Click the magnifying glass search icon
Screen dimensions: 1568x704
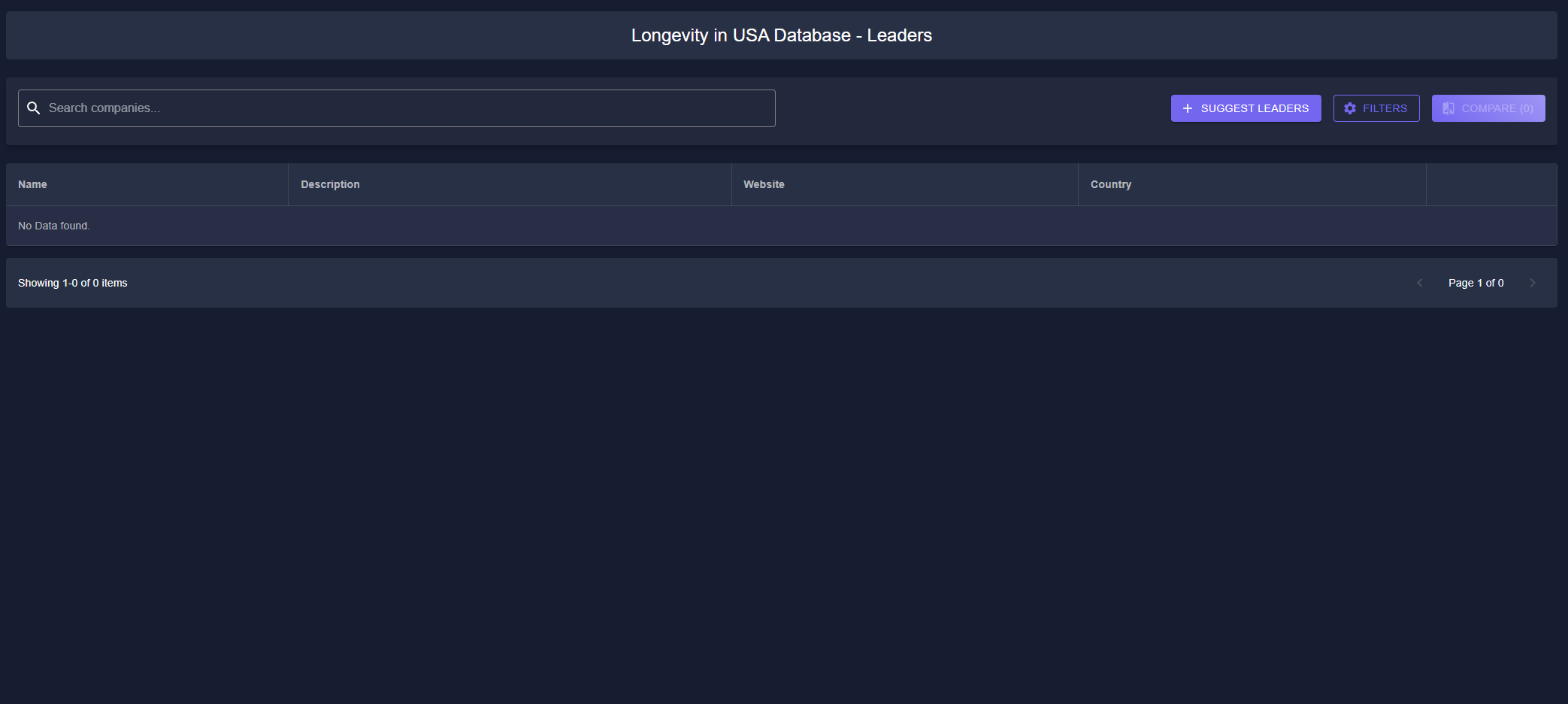coord(33,108)
